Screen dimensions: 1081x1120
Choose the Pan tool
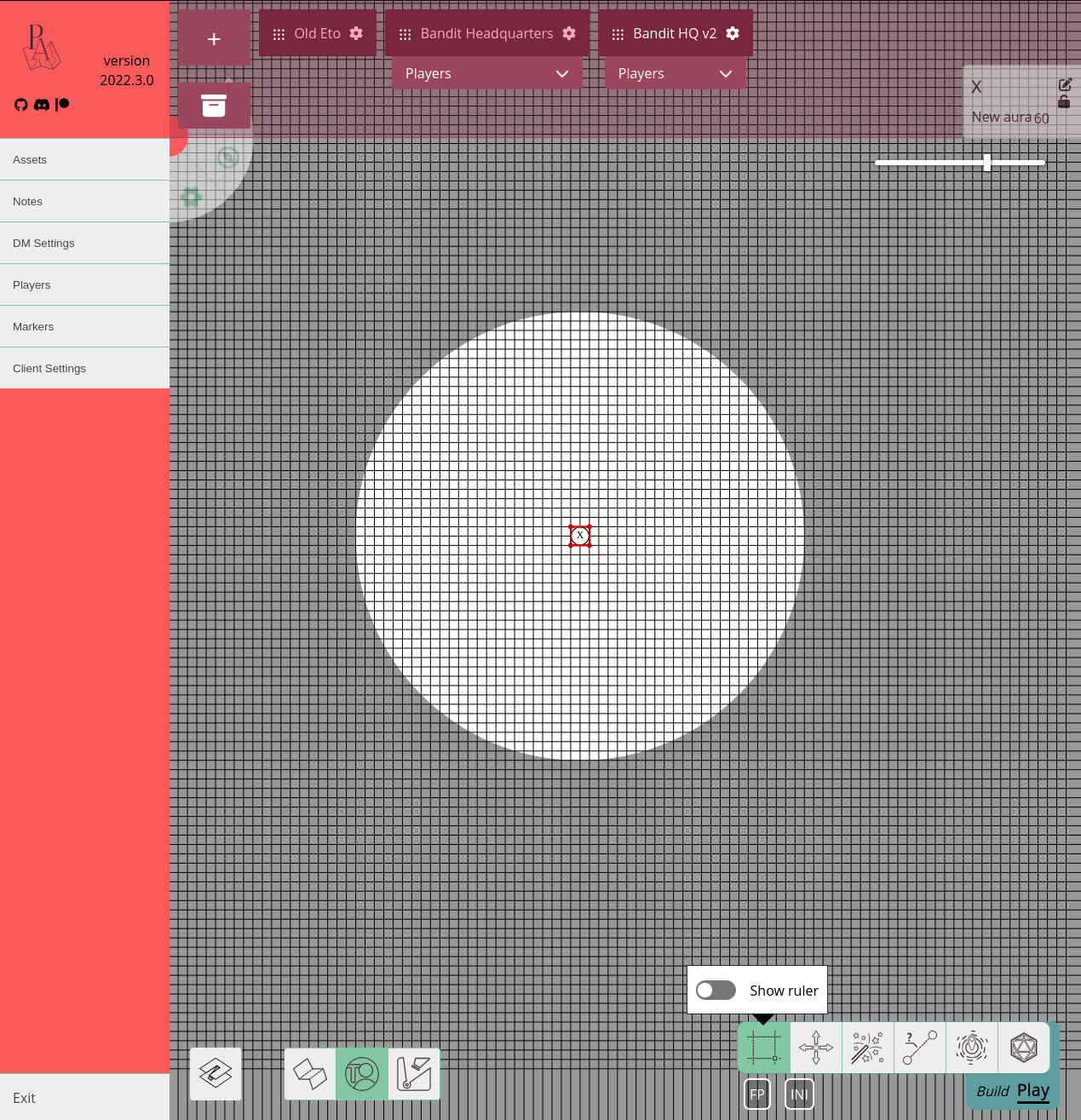coord(816,1048)
